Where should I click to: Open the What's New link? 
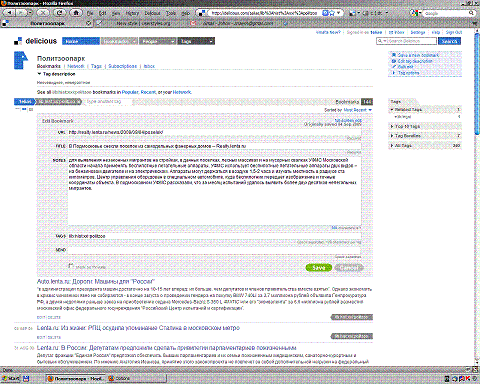point(328,32)
